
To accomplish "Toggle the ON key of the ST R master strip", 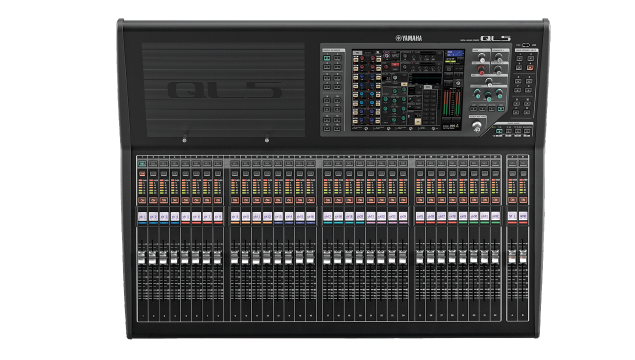I will (x=523, y=200).
